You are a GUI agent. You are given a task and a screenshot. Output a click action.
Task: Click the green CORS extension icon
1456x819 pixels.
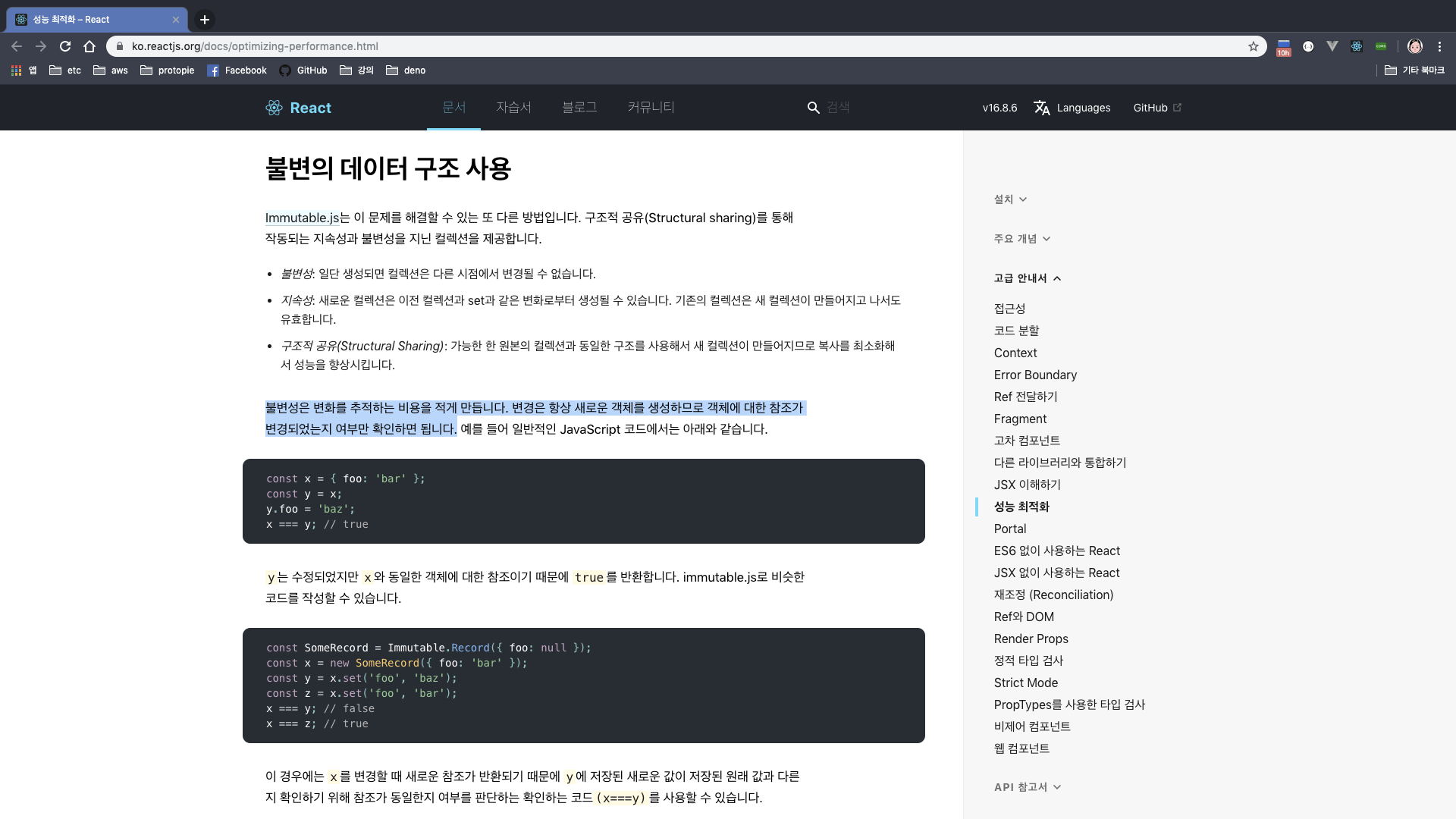click(1381, 46)
